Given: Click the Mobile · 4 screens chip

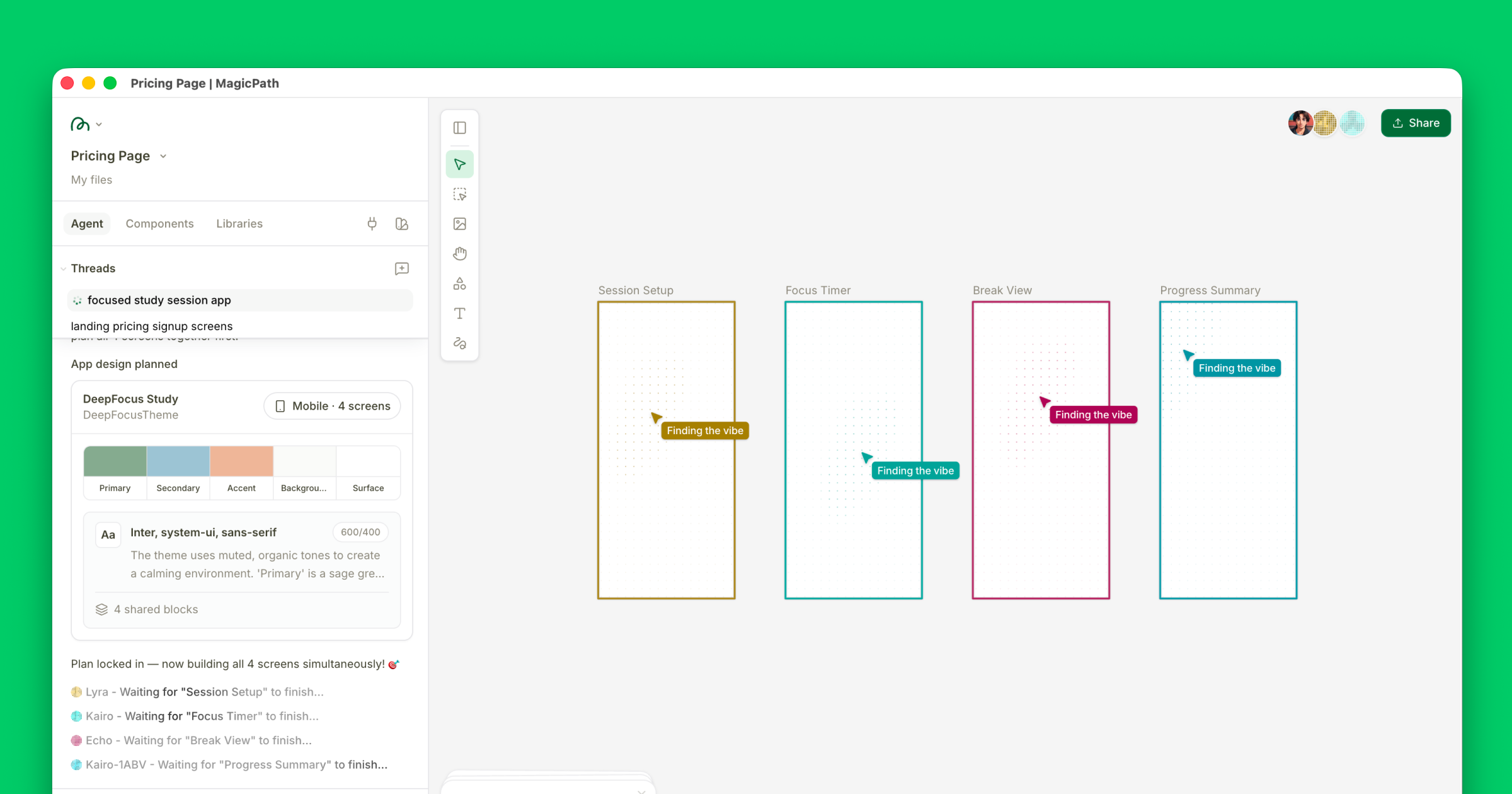Looking at the screenshot, I should pyautogui.click(x=332, y=406).
